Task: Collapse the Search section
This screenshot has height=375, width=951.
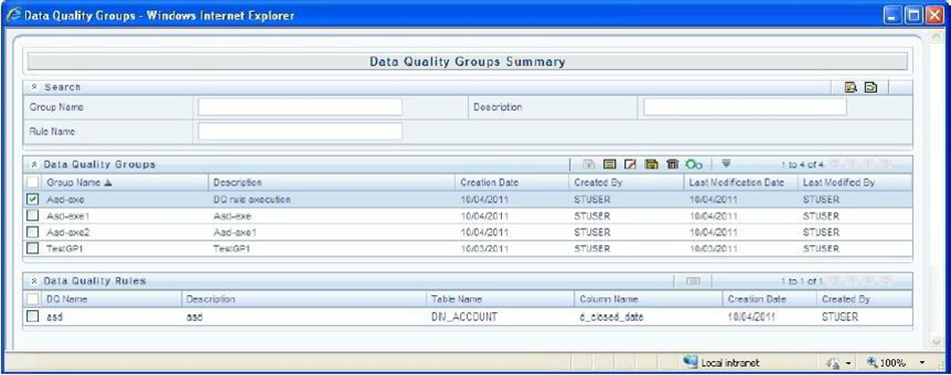Action: [34, 87]
